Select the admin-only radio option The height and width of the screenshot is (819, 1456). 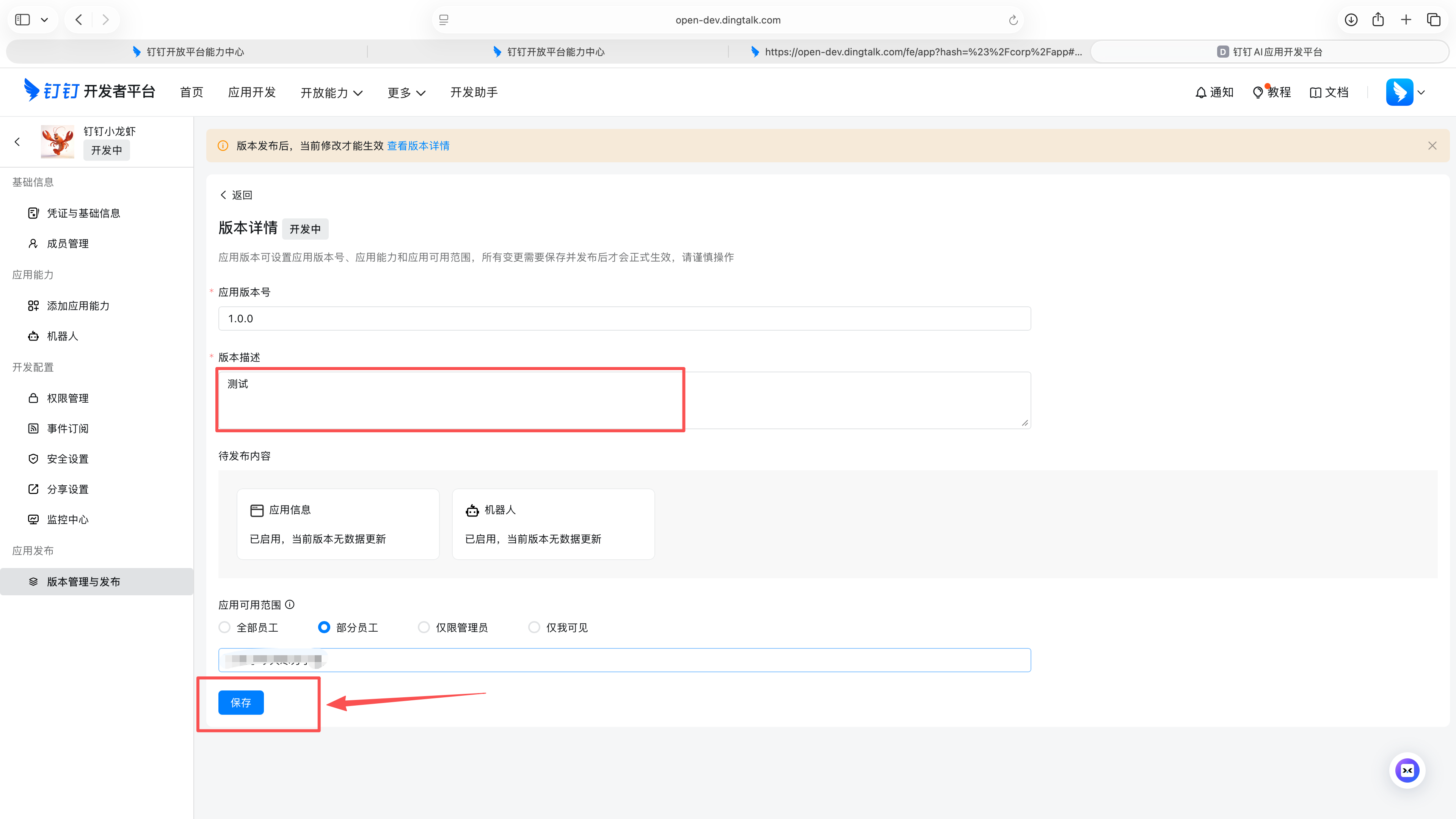point(424,628)
